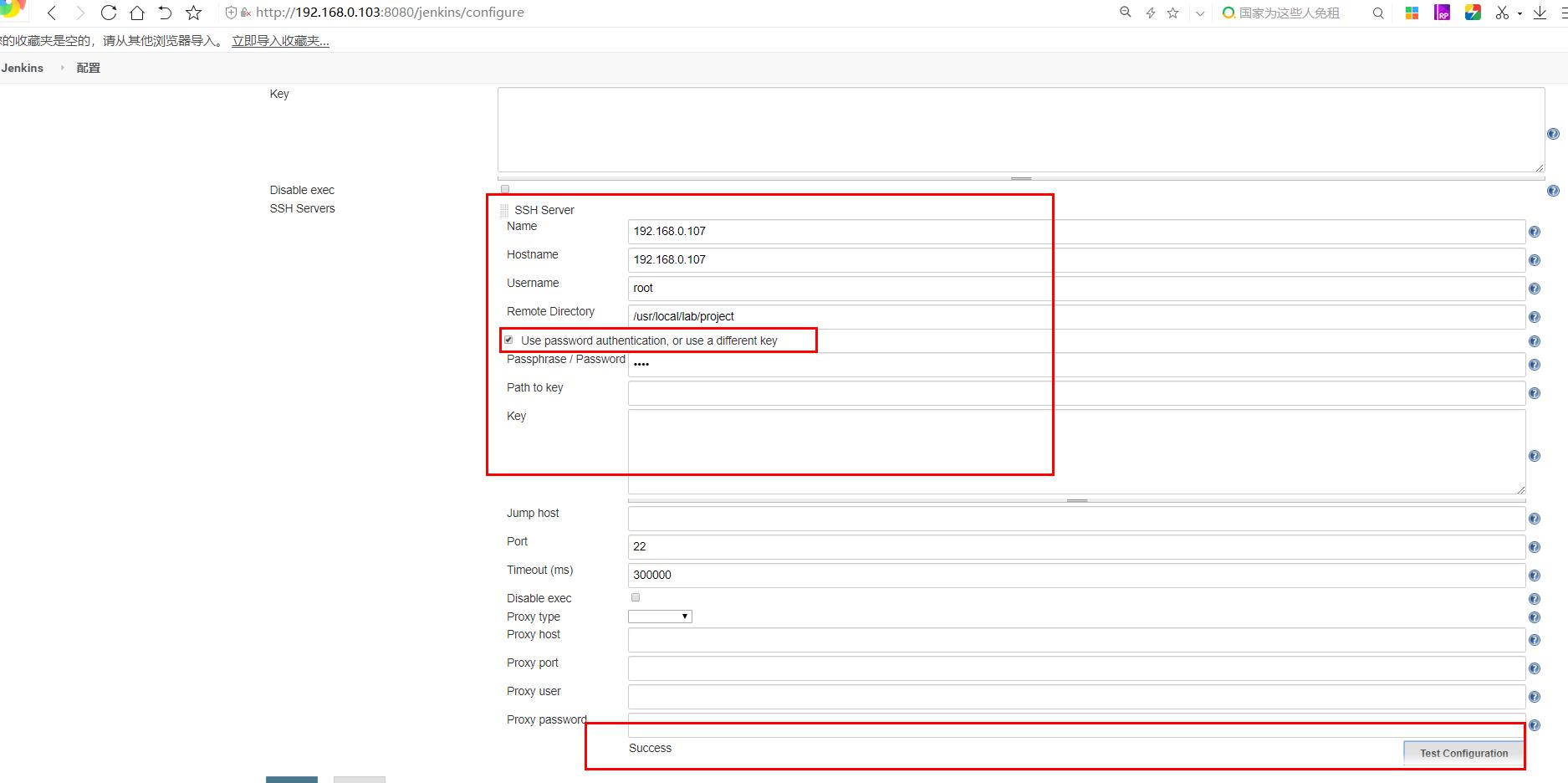Click the Proxy port input field
The image size is (1568, 783).
(x=1076, y=668)
